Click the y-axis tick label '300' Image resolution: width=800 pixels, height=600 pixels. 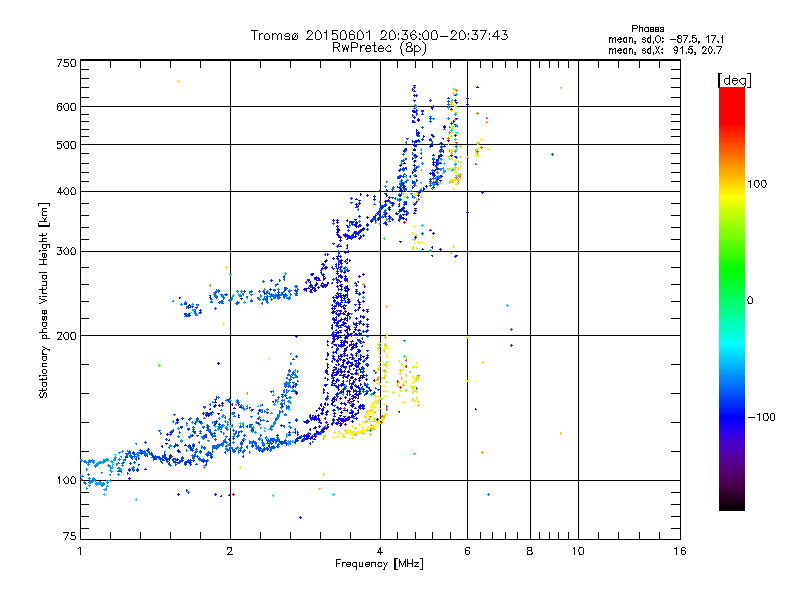click(67, 251)
